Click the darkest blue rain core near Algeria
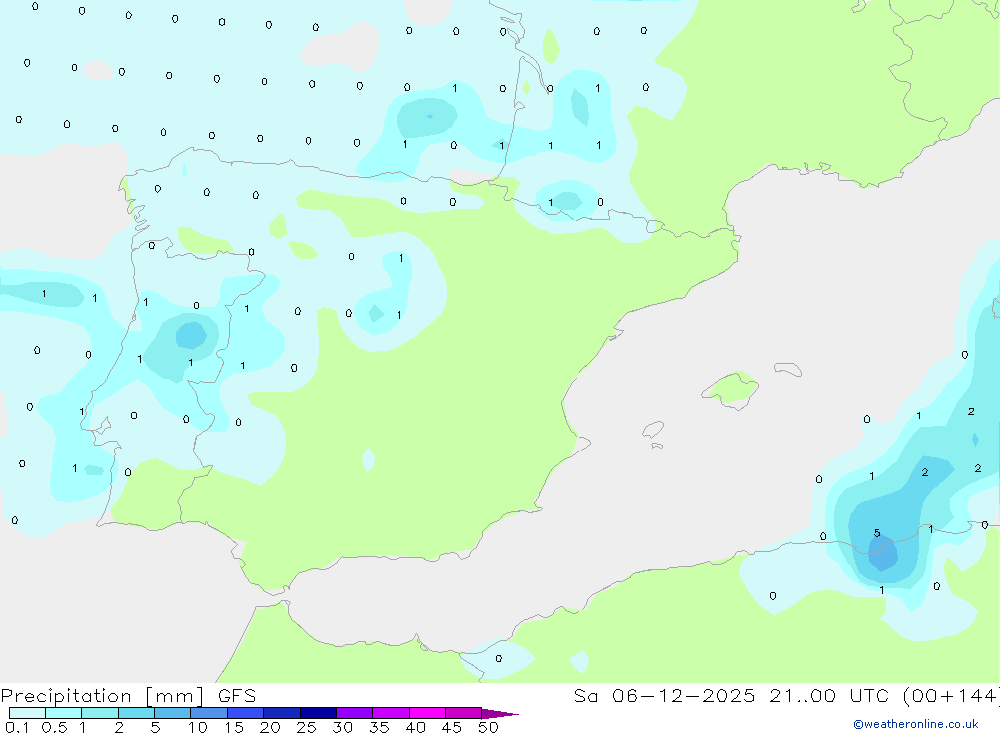This screenshot has width=1000, height=733. pyautogui.click(x=883, y=553)
